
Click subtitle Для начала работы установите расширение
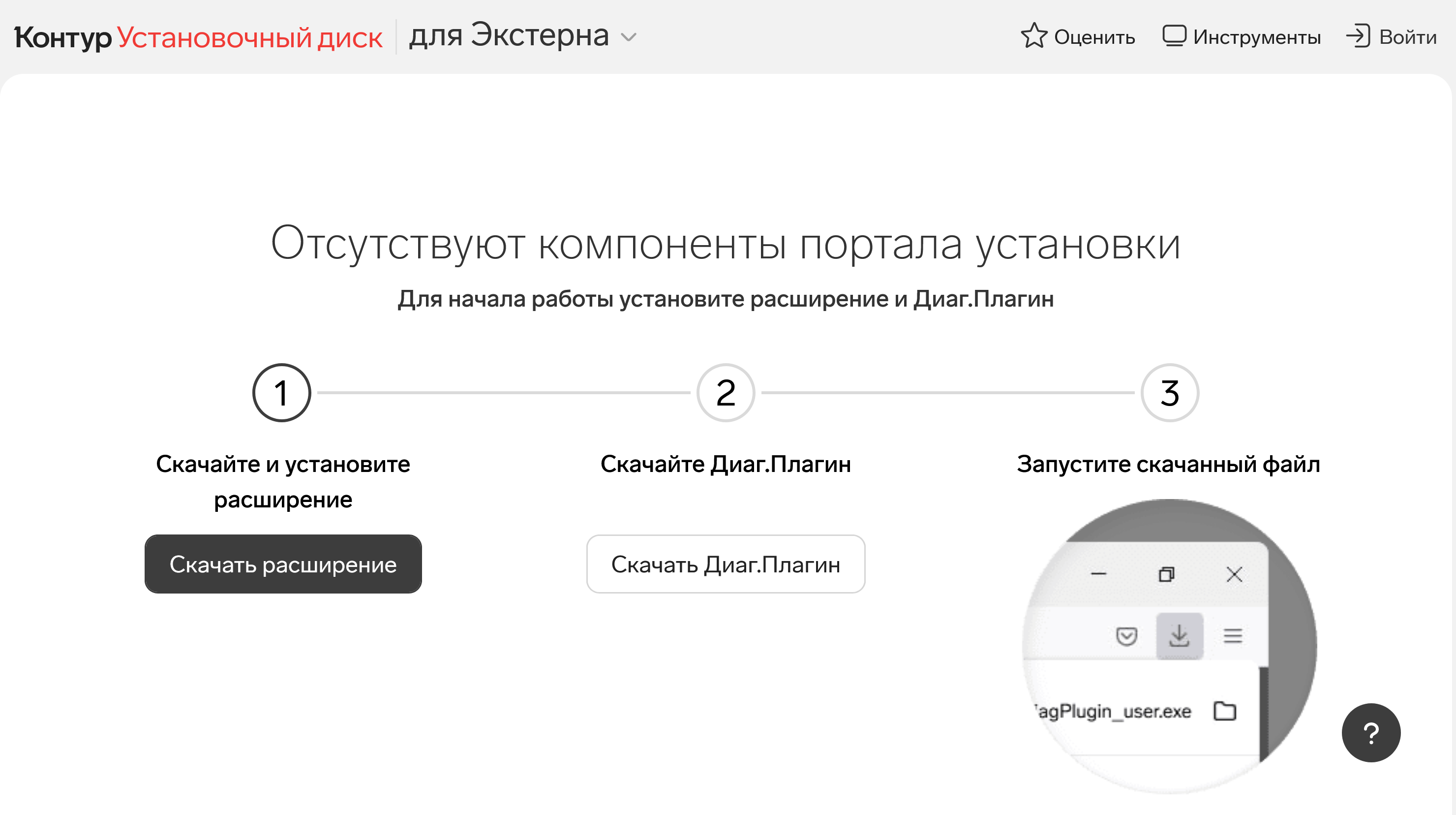726,299
